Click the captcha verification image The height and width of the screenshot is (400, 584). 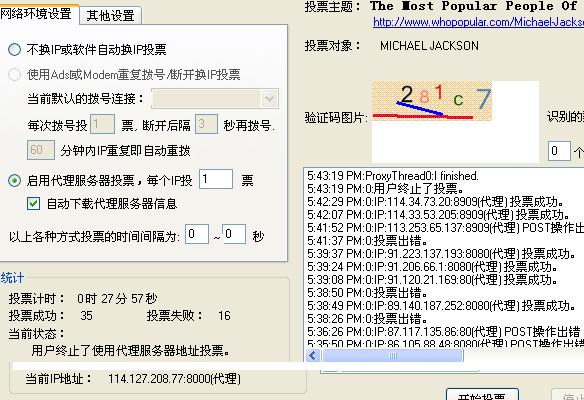point(432,101)
